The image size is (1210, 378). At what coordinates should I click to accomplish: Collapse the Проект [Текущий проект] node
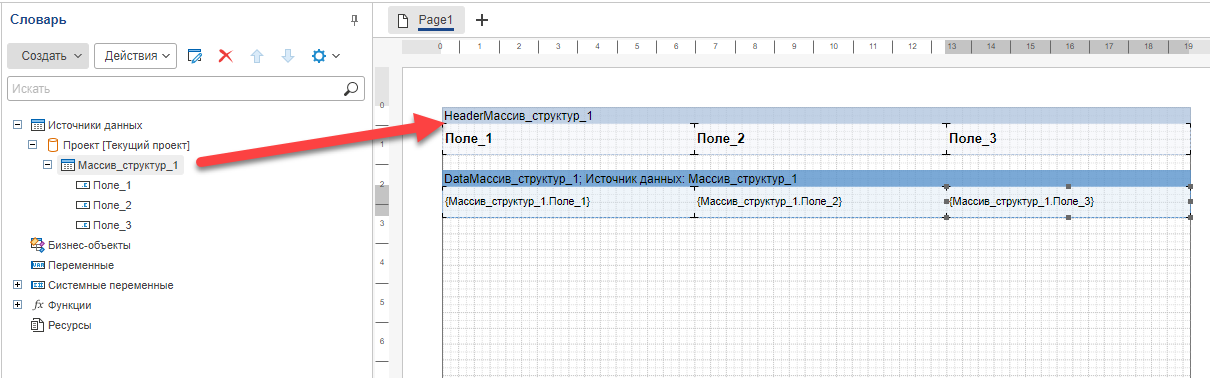pyautogui.click(x=33, y=145)
